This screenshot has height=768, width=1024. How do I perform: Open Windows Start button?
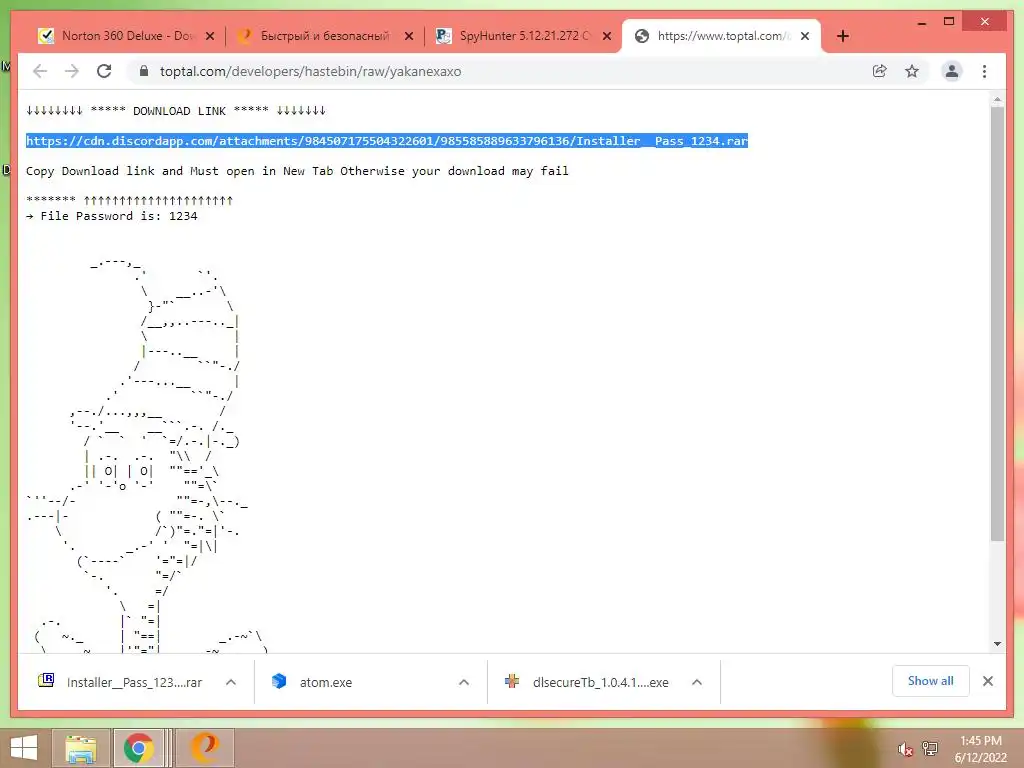point(24,748)
